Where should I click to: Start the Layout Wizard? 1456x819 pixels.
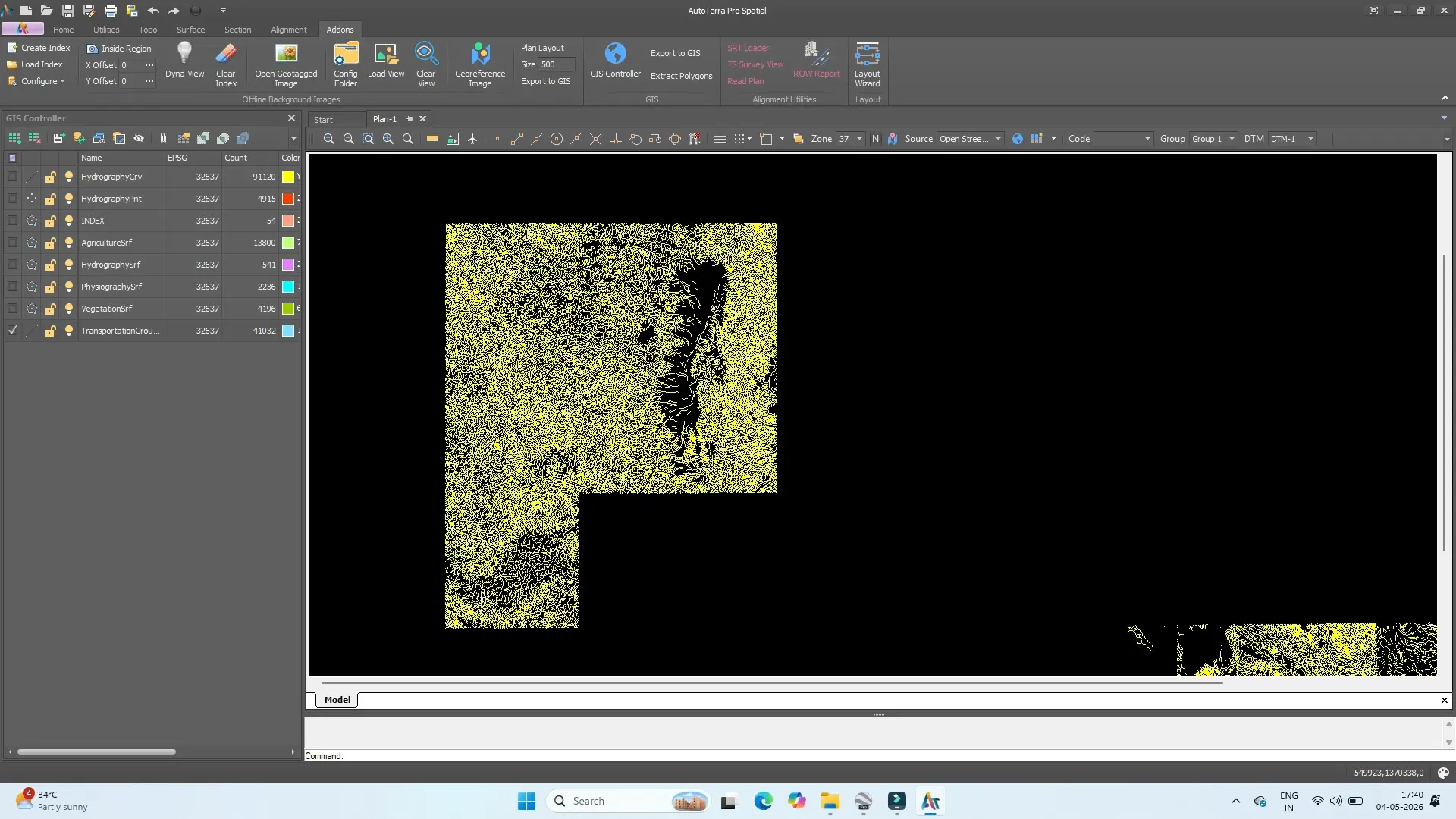(x=867, y=64)
